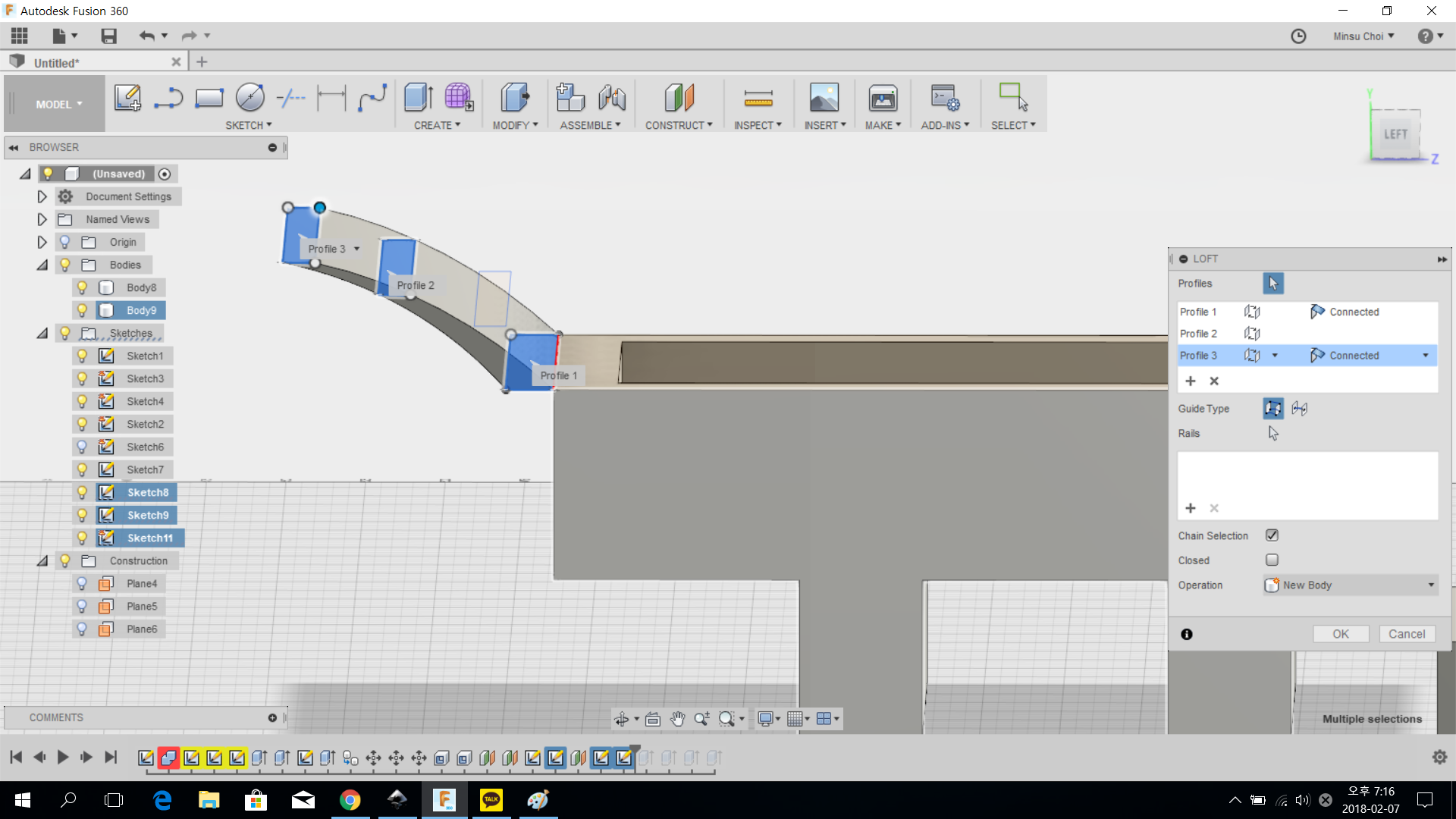Select the Circle sketch tool

click(250, 97)
